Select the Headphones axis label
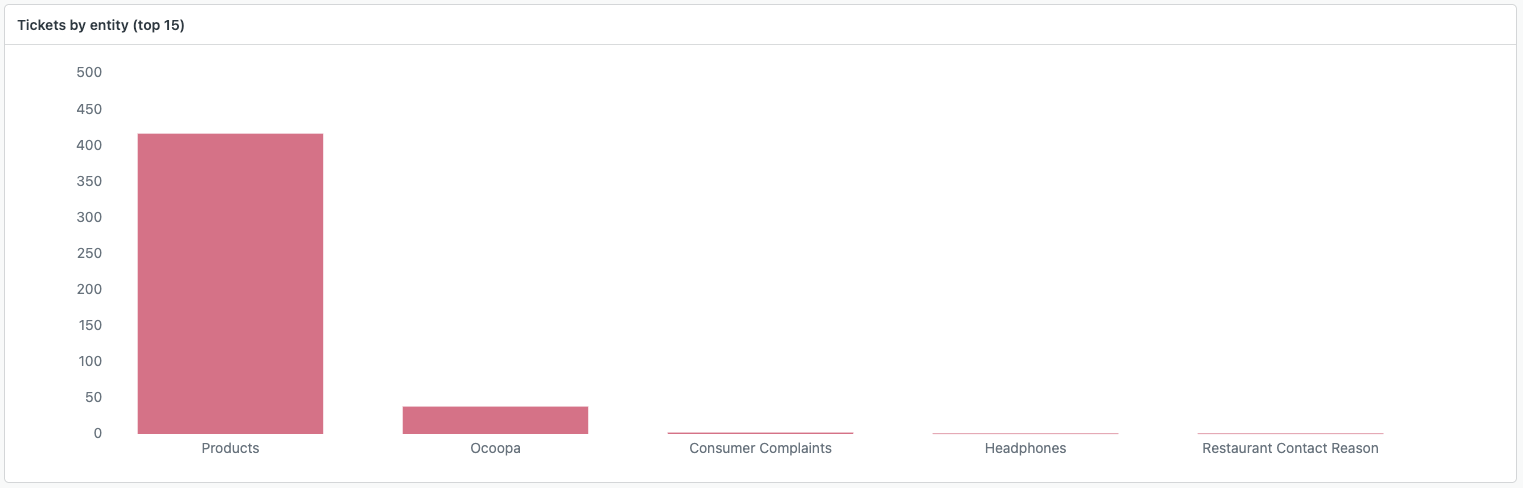This screenshot has height=488, width=1523. click(1025, 449)
